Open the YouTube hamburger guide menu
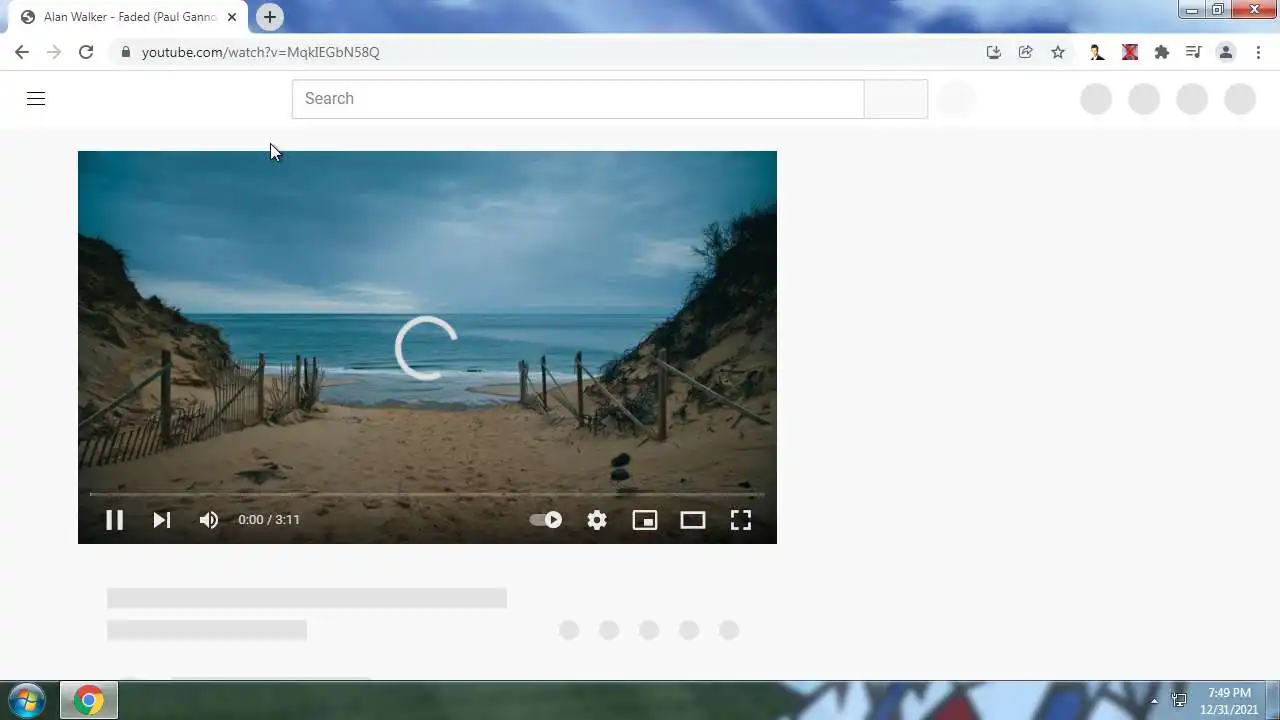 pos(36,98)
